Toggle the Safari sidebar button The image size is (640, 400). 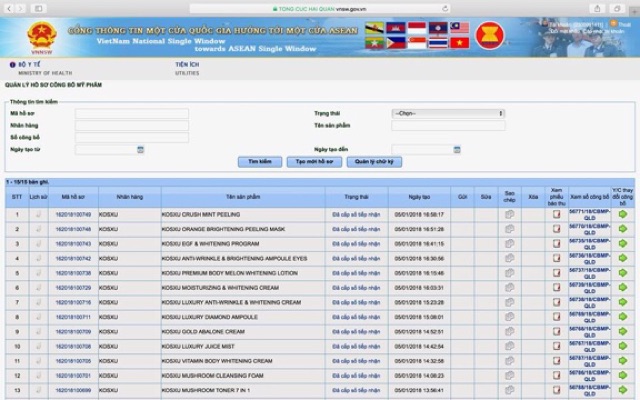[38, 9]
